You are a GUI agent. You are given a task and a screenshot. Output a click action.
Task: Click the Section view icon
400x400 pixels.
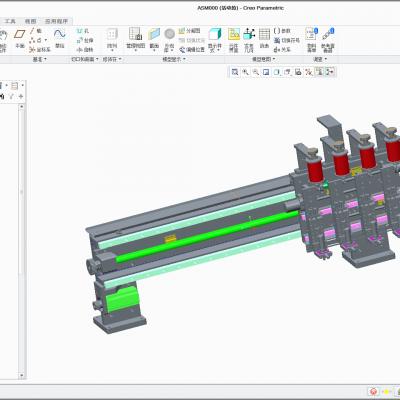[x=154, y=39]
